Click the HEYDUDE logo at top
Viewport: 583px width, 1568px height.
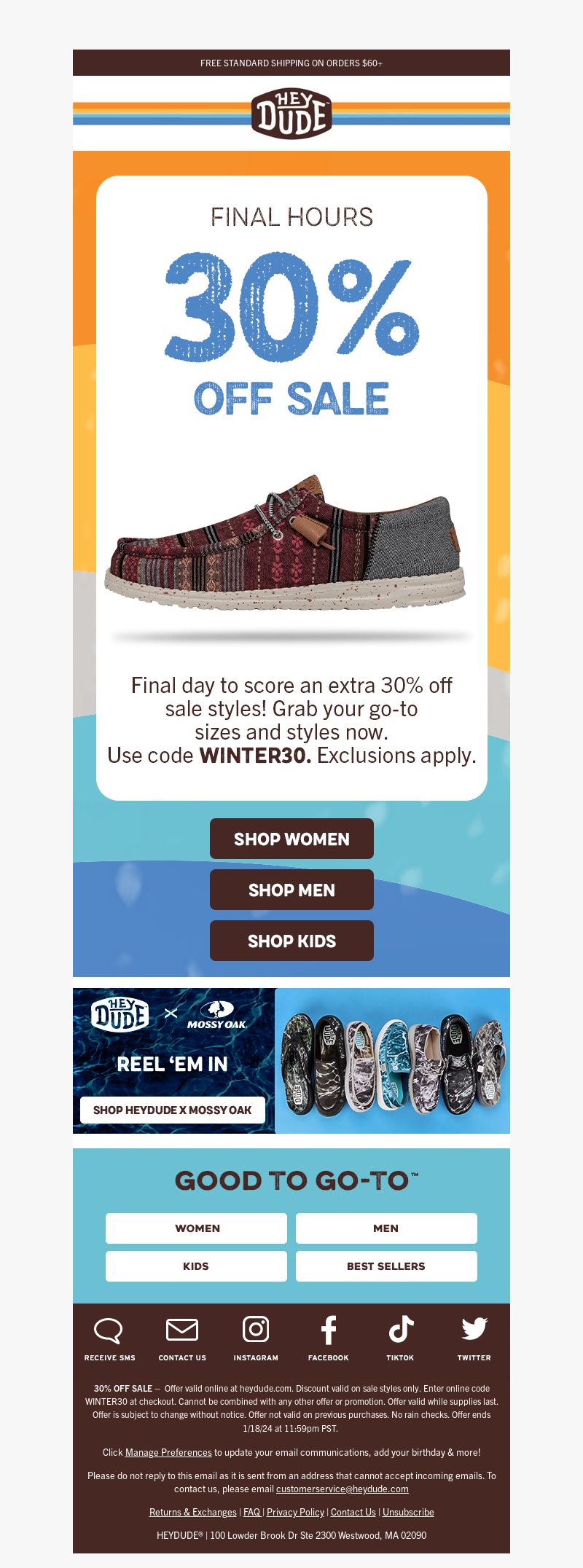tap(291, 114)
